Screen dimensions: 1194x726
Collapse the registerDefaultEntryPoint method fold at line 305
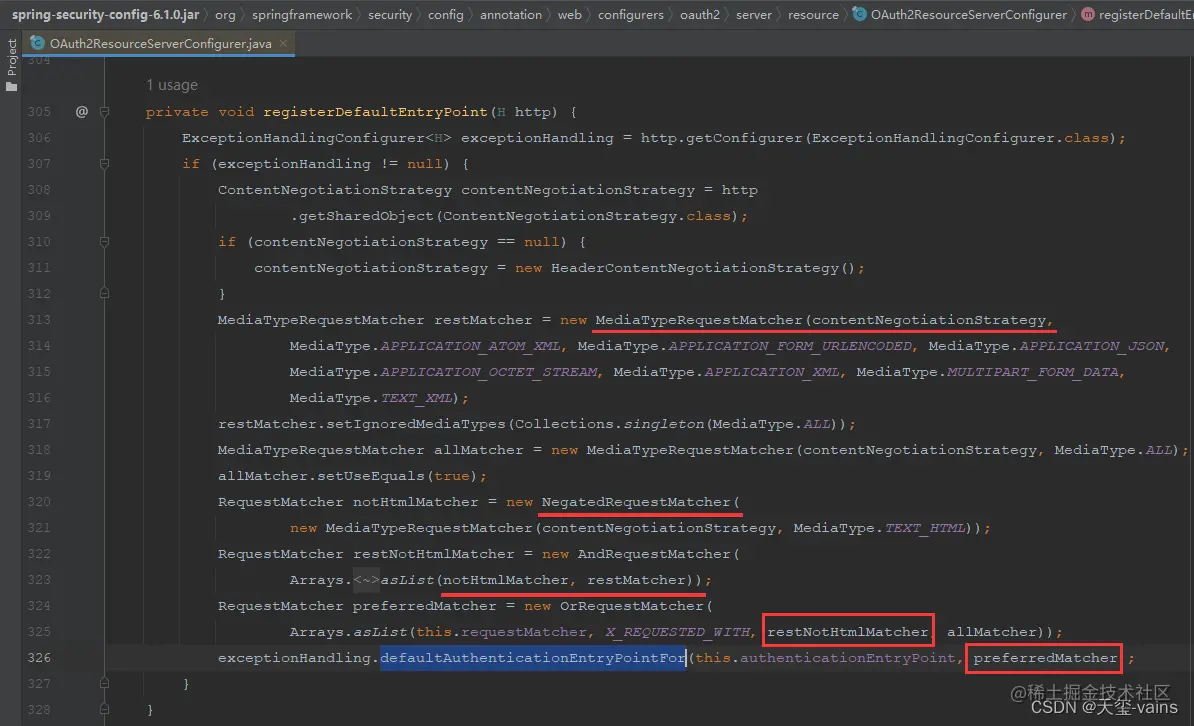click(104, 112)
